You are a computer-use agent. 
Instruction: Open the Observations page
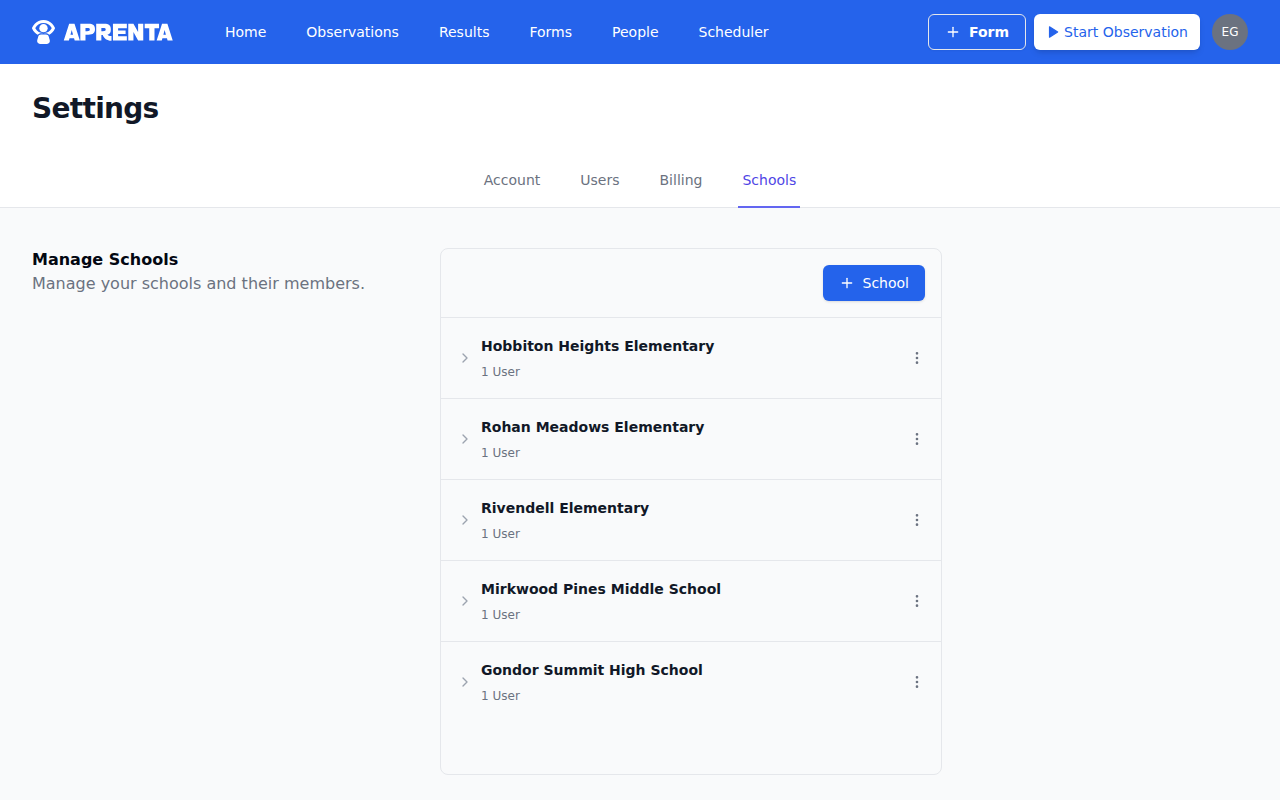point(352,31)
